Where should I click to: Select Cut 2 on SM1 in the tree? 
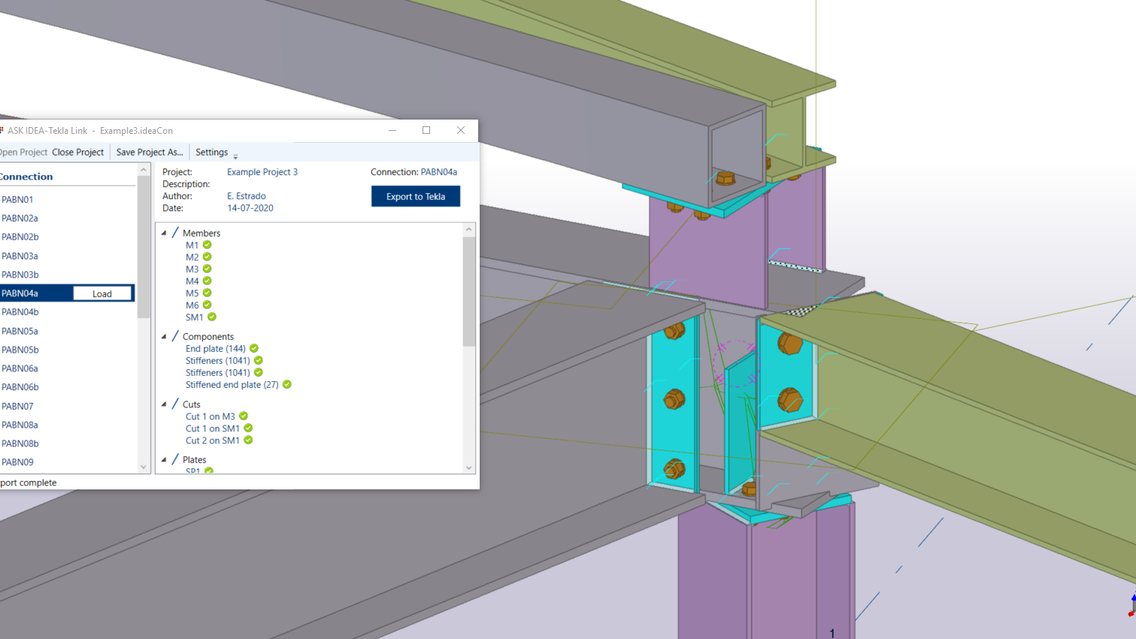(x=212, y=440)
